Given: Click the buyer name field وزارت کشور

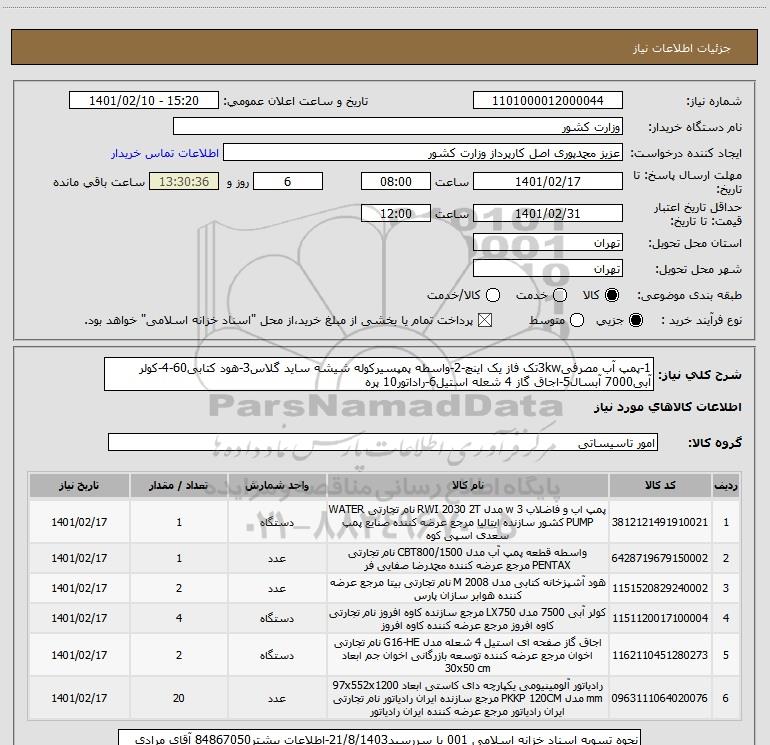Looking at the screenshot, I should (x=398, y=127).
